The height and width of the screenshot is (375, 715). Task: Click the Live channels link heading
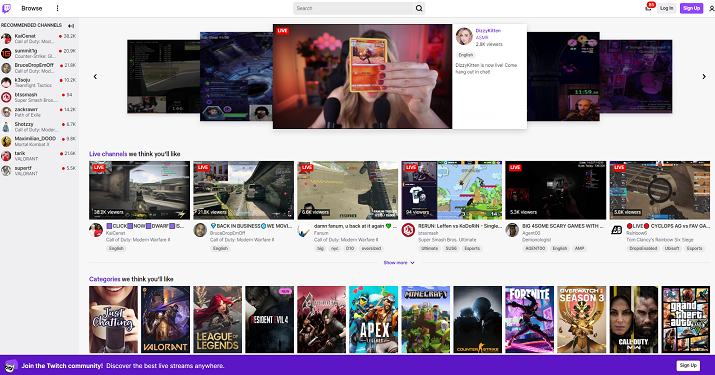pos(108,154)
